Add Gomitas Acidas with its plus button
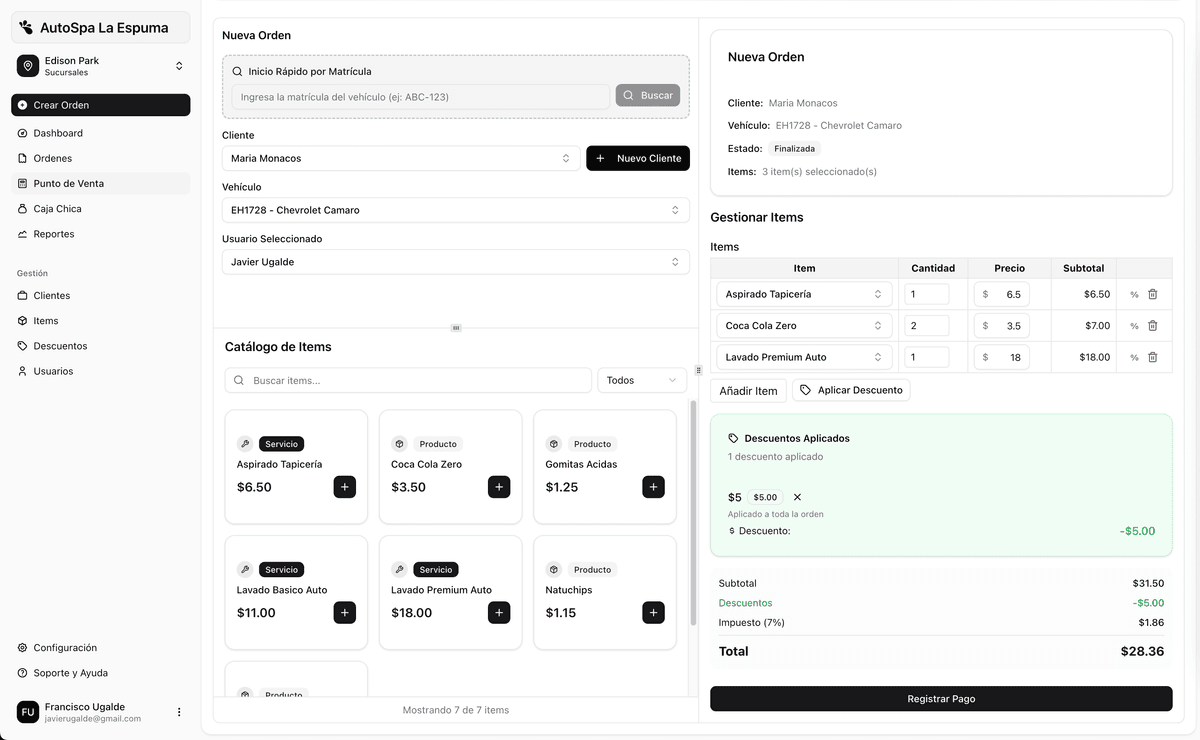Image resolution: width=1200 pixels, height=740 pixels. click(653, 487)
